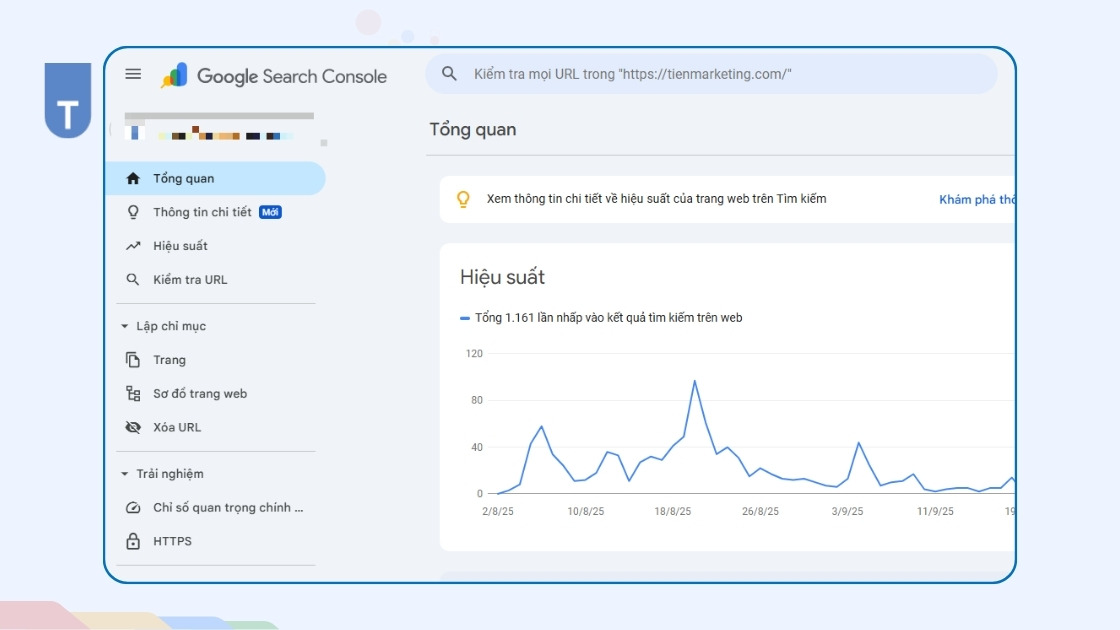Open the hamburger main menu
The height and width of the screenshot is (630, 1120).
pyautogui.click(x=133, y=74)
